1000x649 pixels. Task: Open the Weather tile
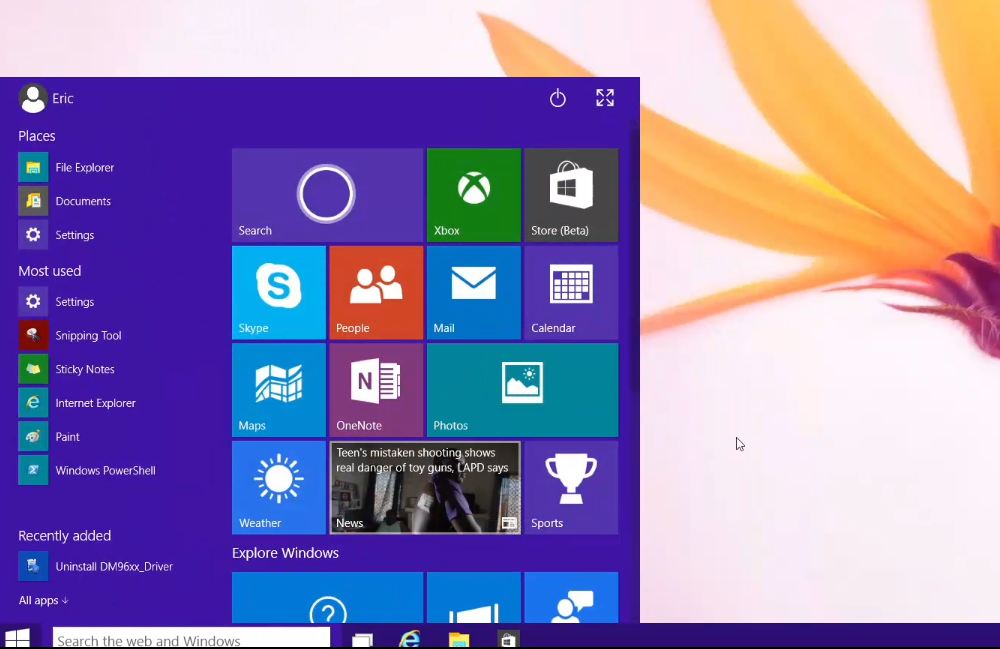pyautogui.click(x=279, y=488)
